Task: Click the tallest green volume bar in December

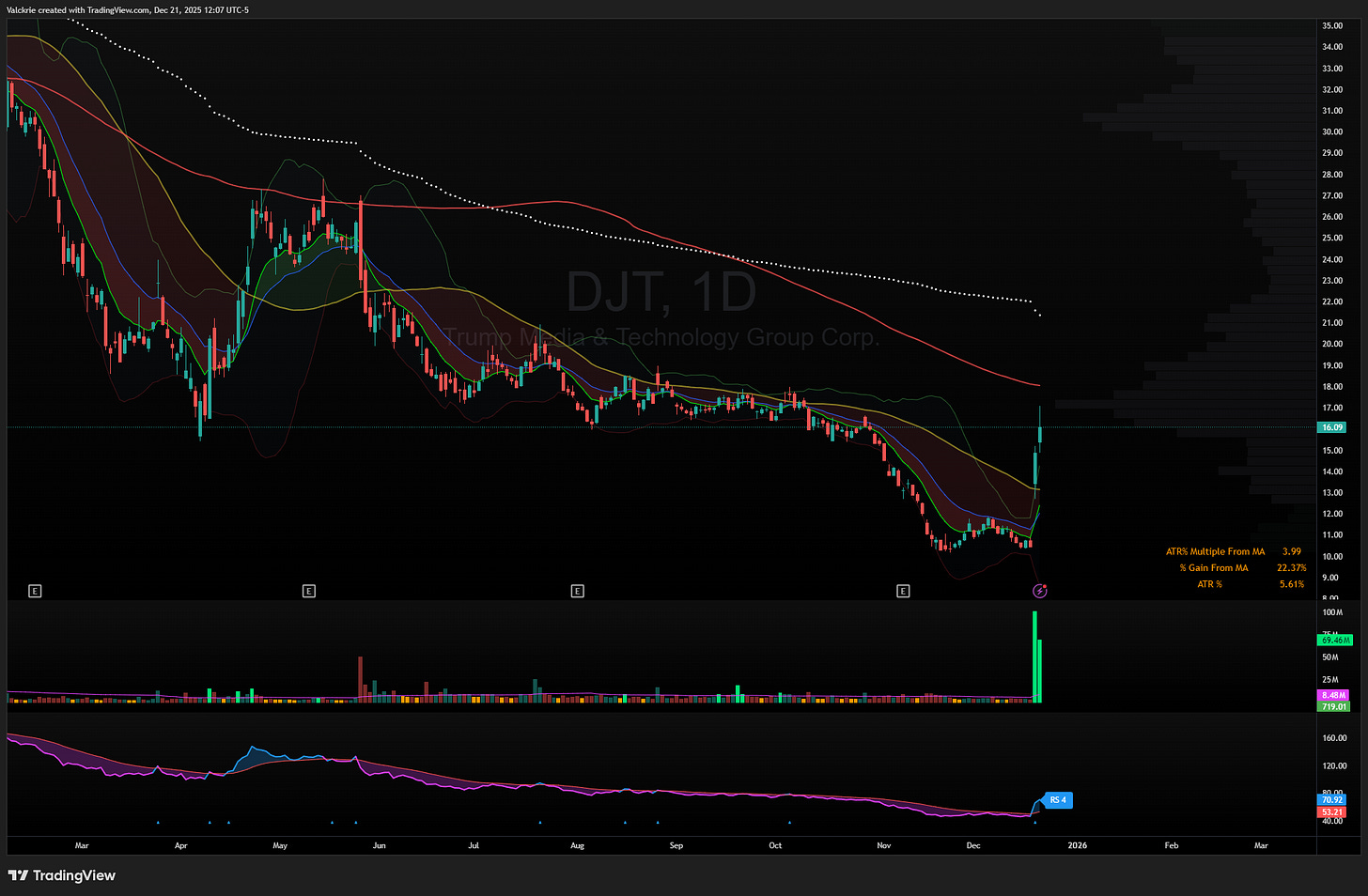Action: 1034,657
